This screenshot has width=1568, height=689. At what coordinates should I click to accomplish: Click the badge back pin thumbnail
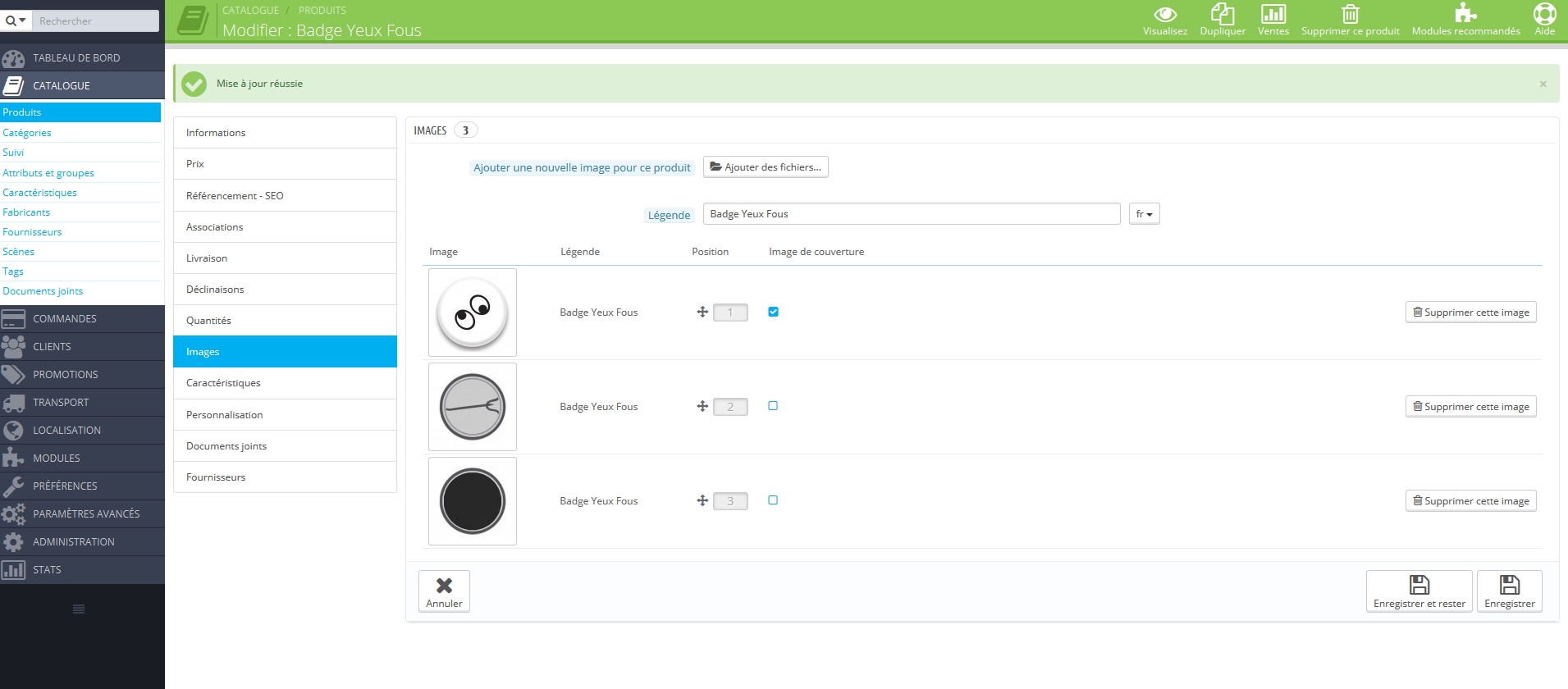(x=473, y=407)
